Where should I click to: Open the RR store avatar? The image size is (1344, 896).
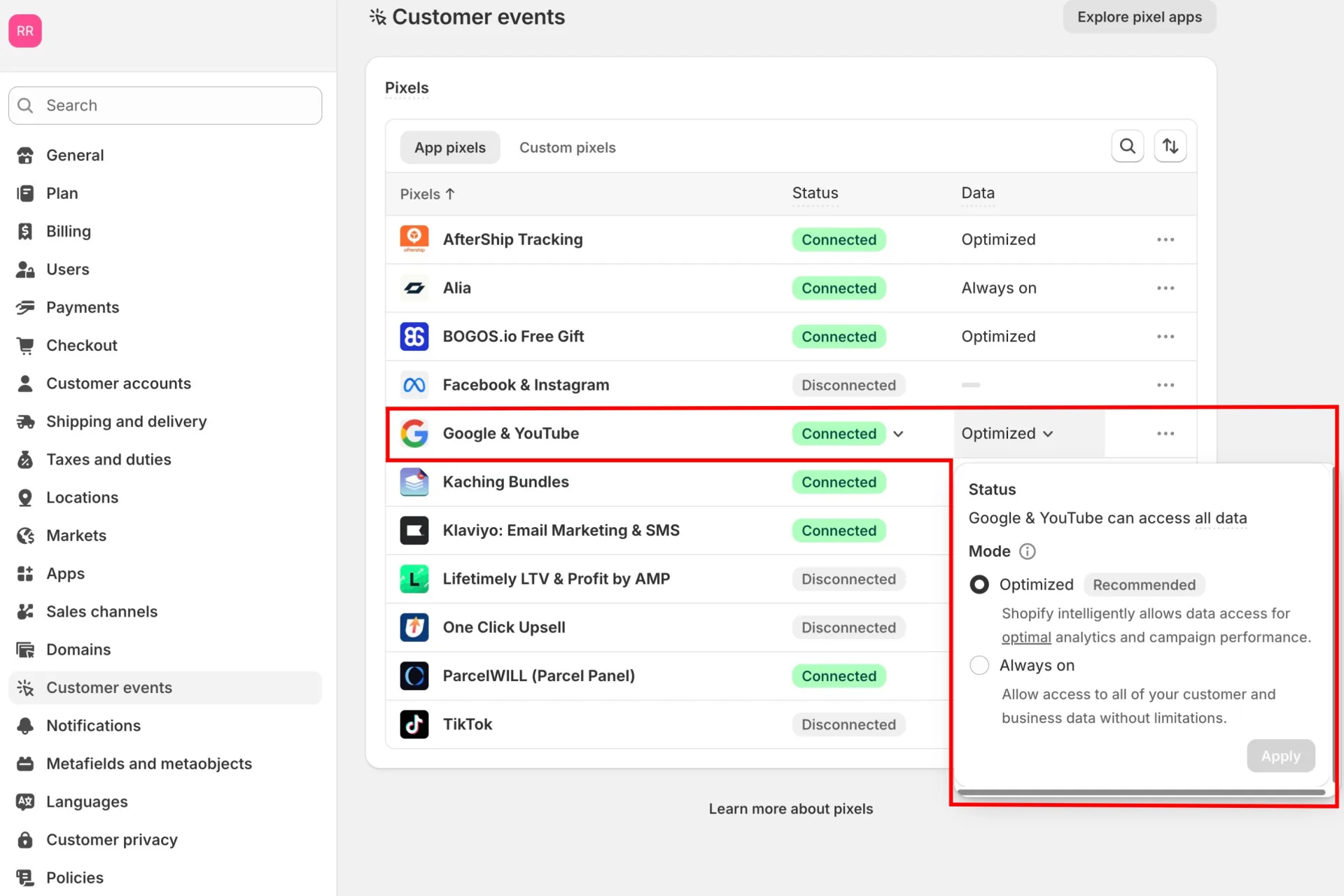(25, 31)
